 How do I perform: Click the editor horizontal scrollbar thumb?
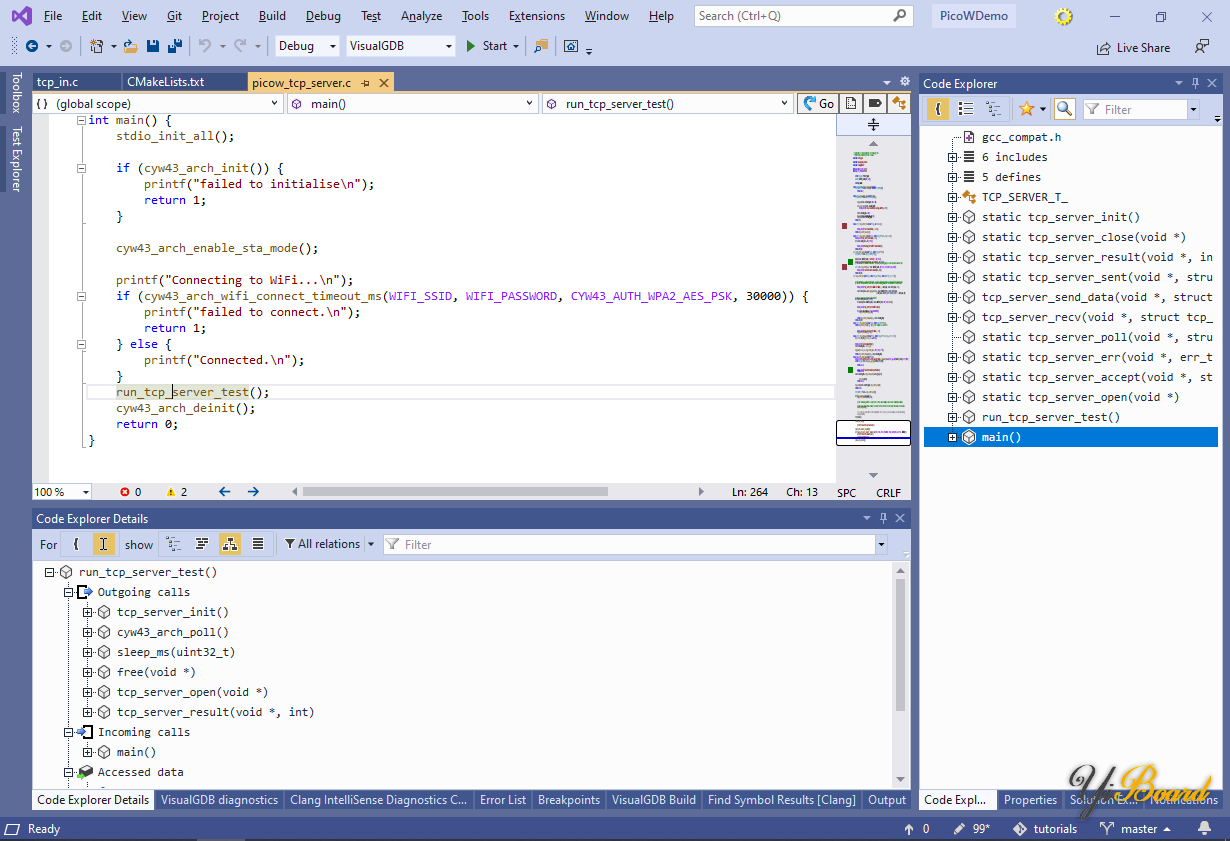tap(455, 492)
